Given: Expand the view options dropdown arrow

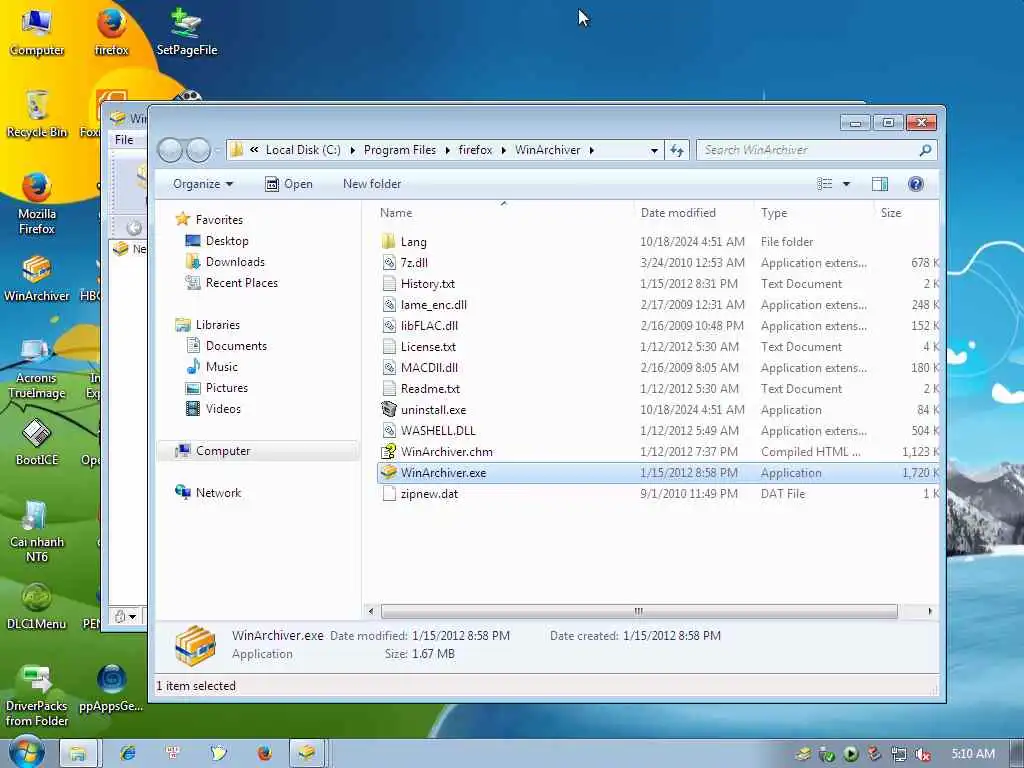Looking at the screenshot, I should pyautogui.click(x=846, y=184).
